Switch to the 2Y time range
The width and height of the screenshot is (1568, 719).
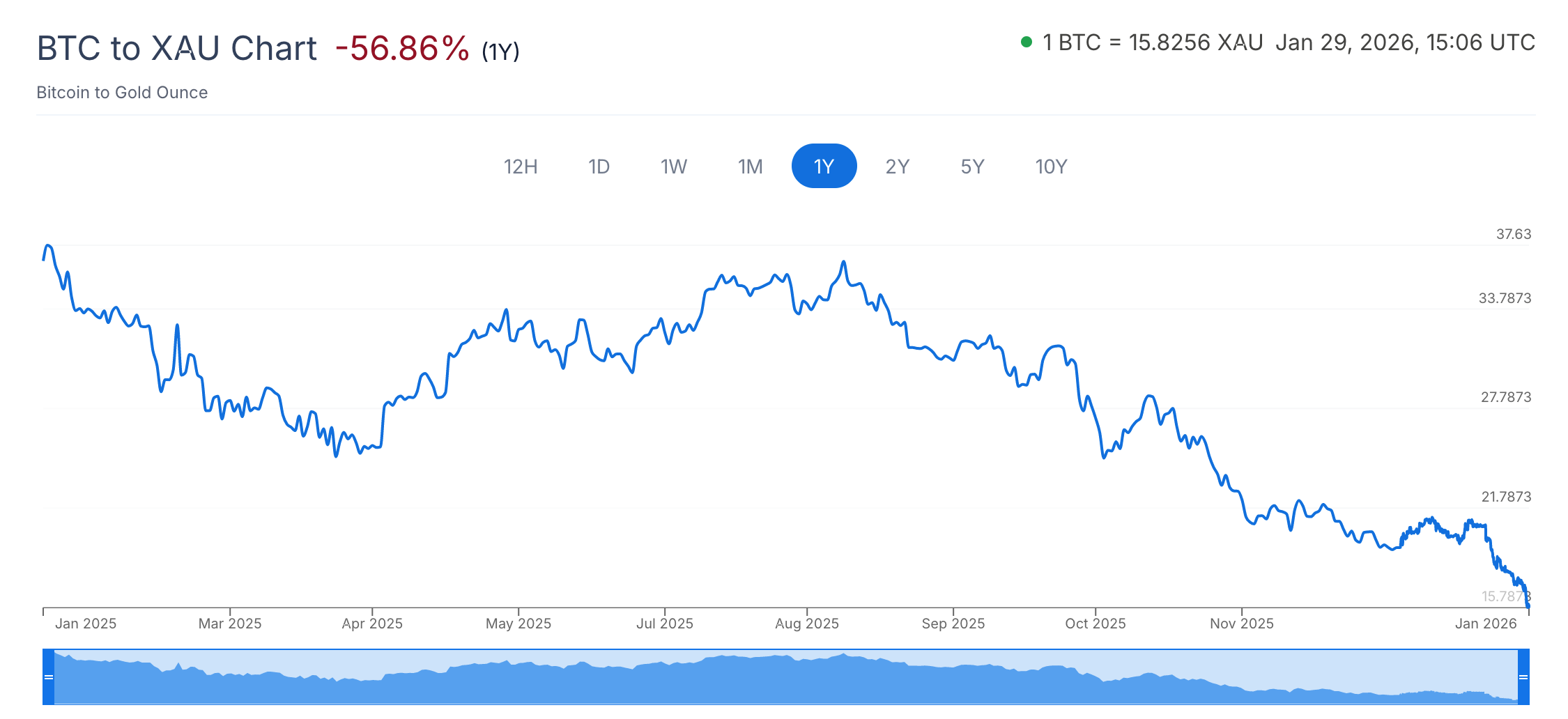point(898,167)
